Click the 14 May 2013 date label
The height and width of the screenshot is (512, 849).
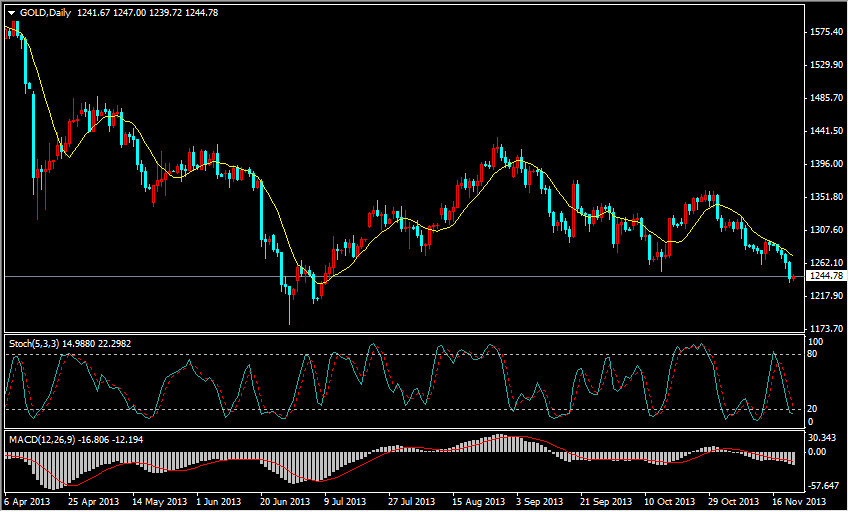click(x=160, y=502)
